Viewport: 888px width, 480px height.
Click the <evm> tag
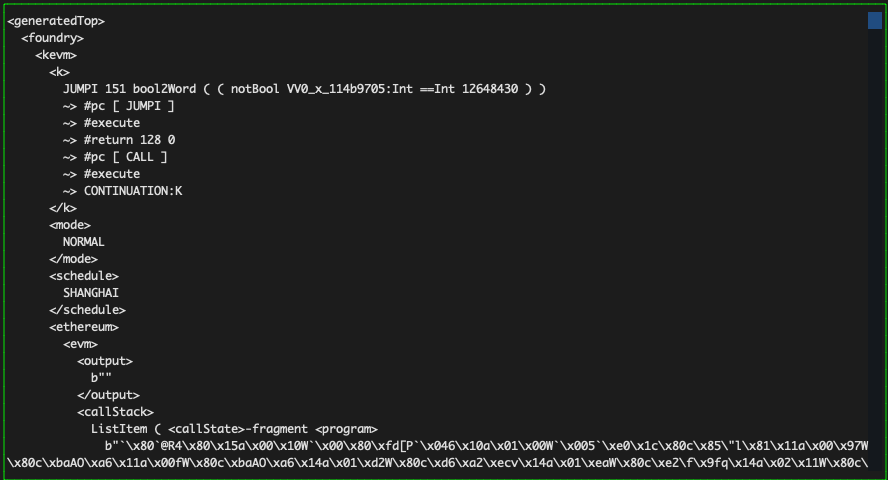[80, 344]
